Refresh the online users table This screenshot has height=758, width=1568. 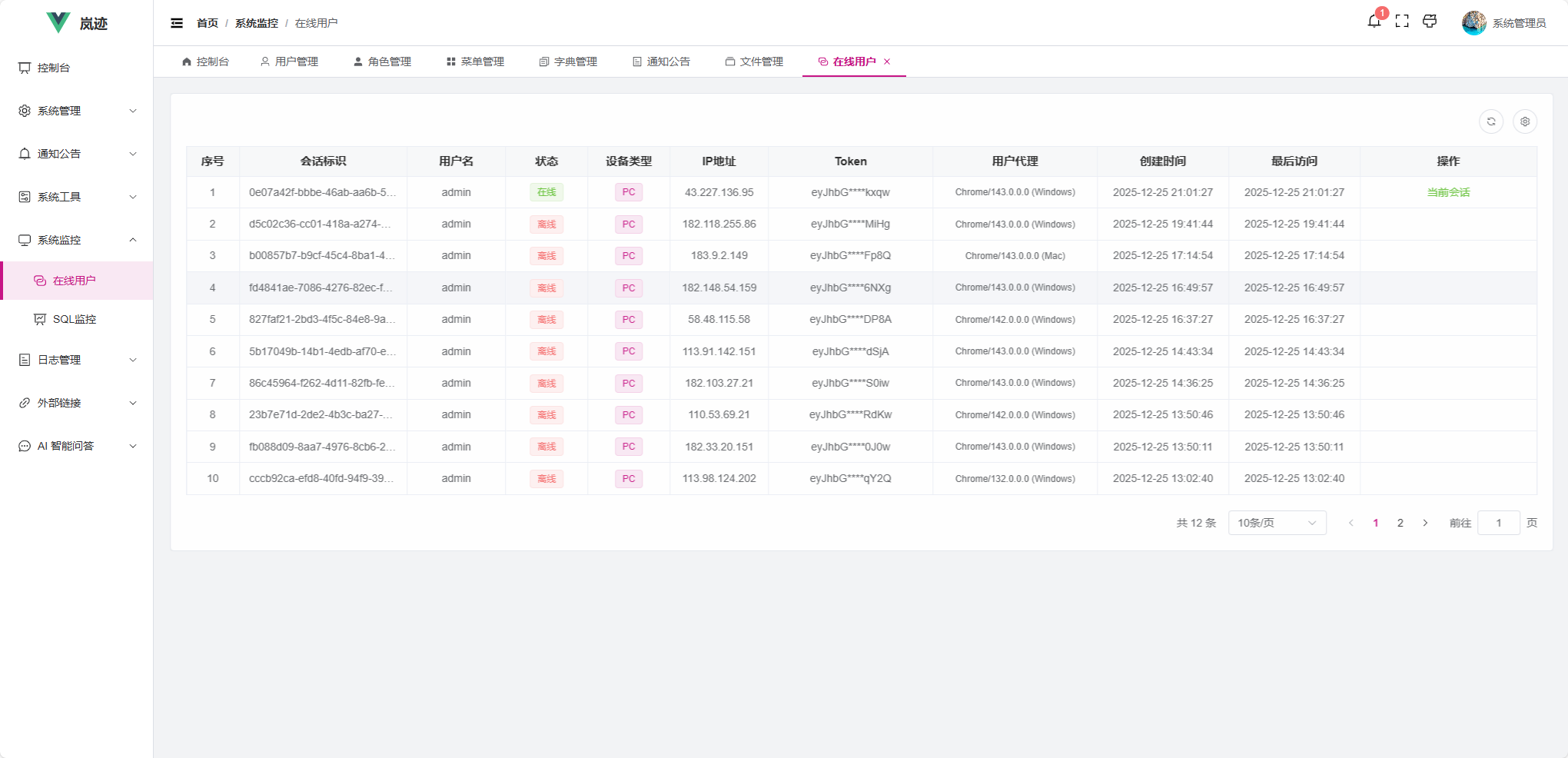1491,121
